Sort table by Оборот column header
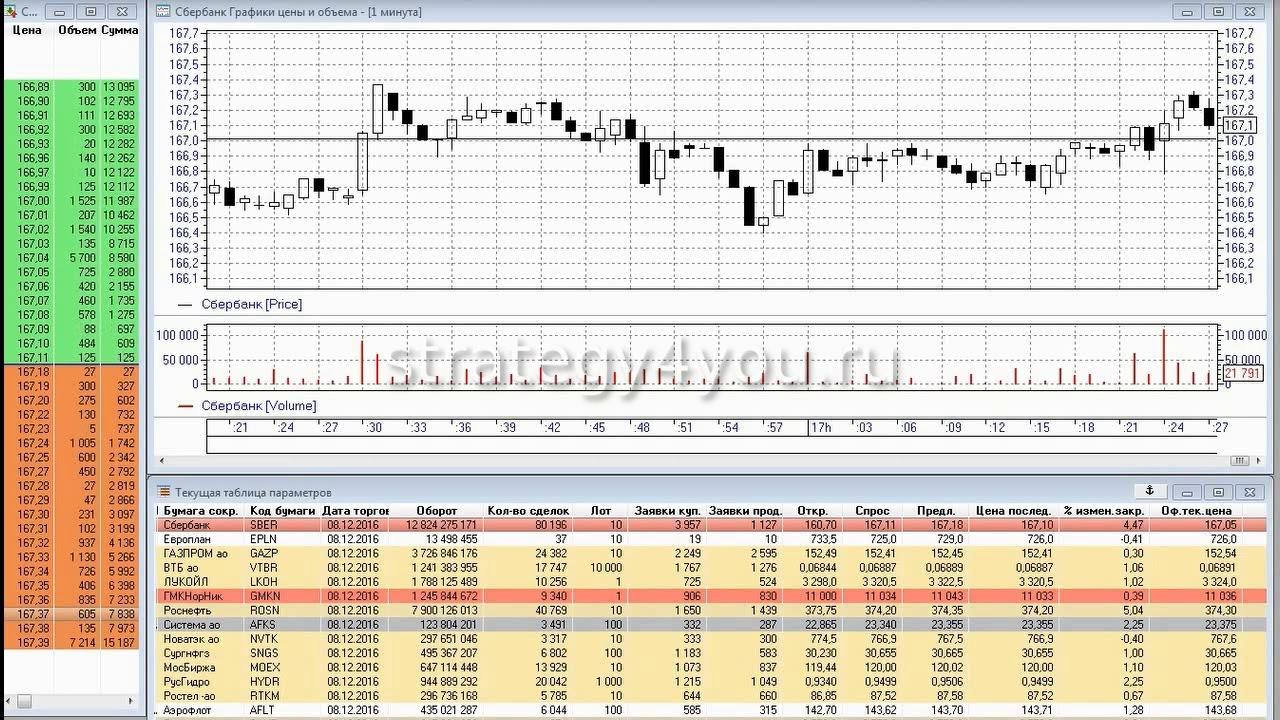The image size is (1280, 720). (436, 510)
